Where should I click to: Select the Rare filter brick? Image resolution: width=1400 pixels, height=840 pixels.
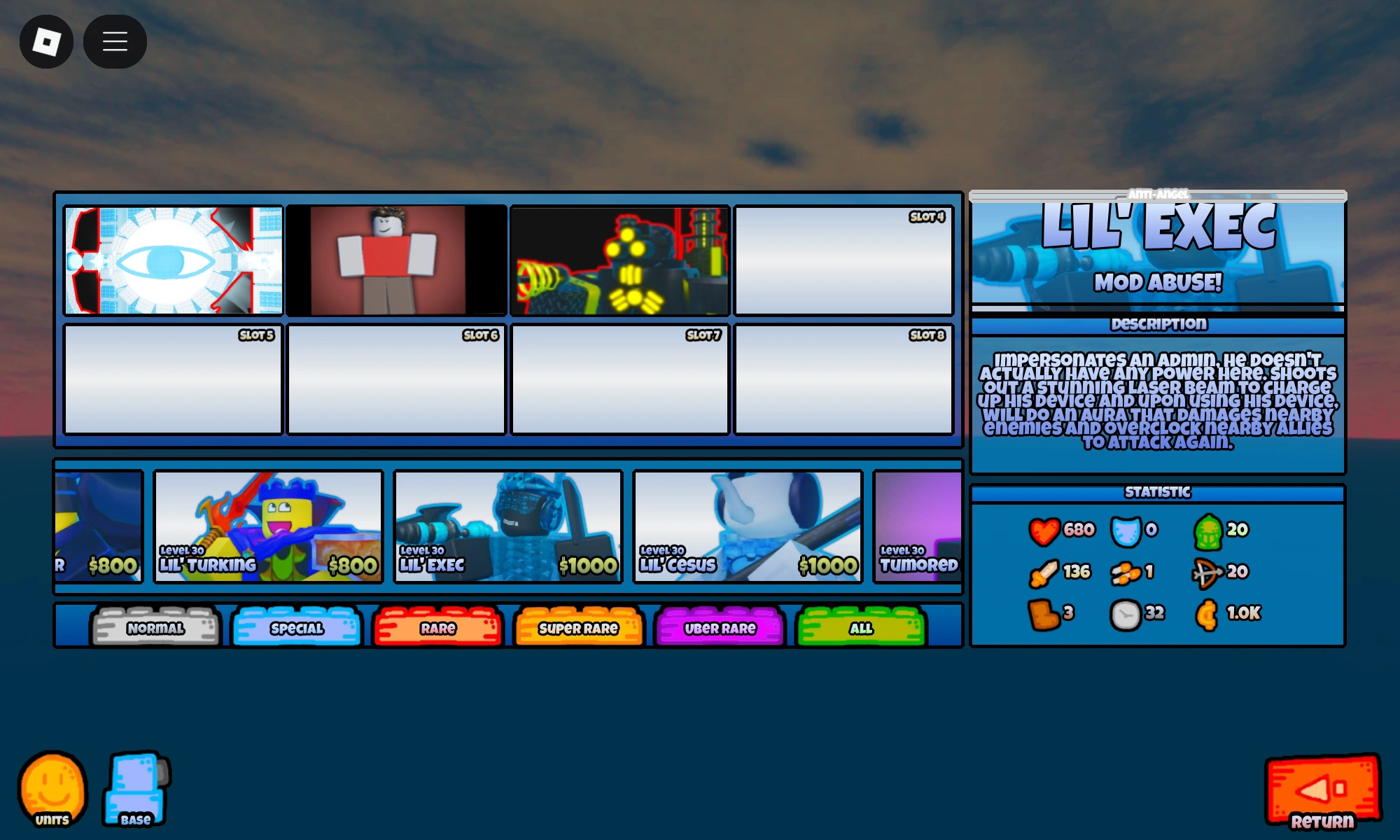(x=438, y=626)
